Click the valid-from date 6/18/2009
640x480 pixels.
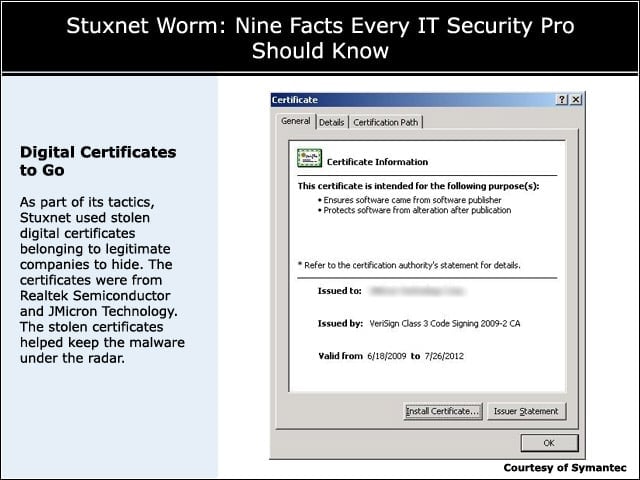click(387, 356)
